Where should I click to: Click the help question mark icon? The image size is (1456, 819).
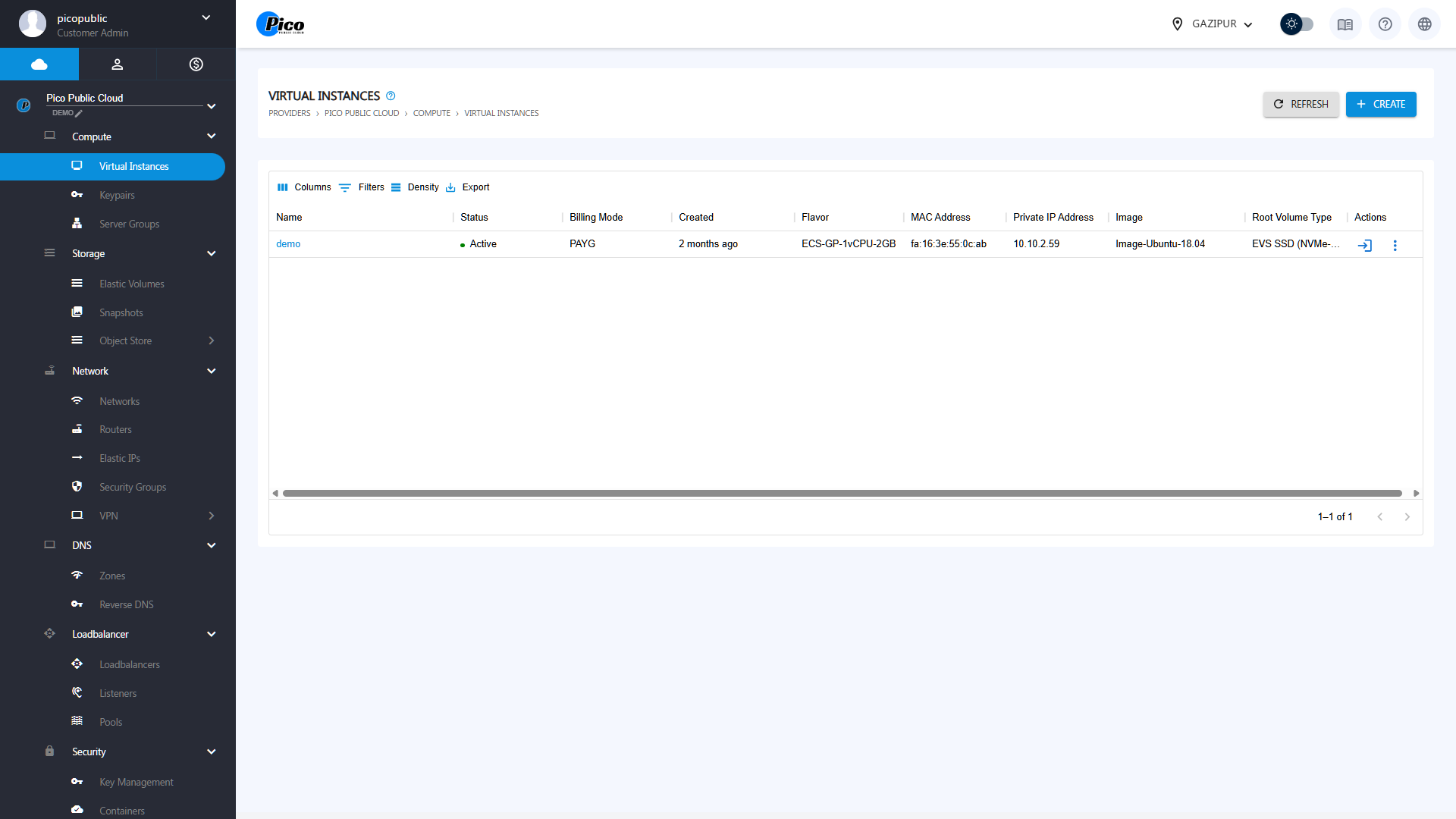tap(1385, 24)
